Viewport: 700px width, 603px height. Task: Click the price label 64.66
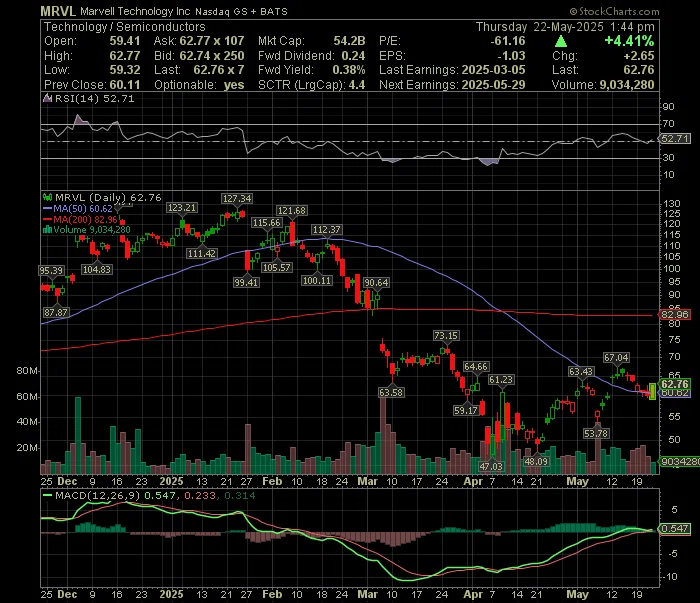(476, 367)
